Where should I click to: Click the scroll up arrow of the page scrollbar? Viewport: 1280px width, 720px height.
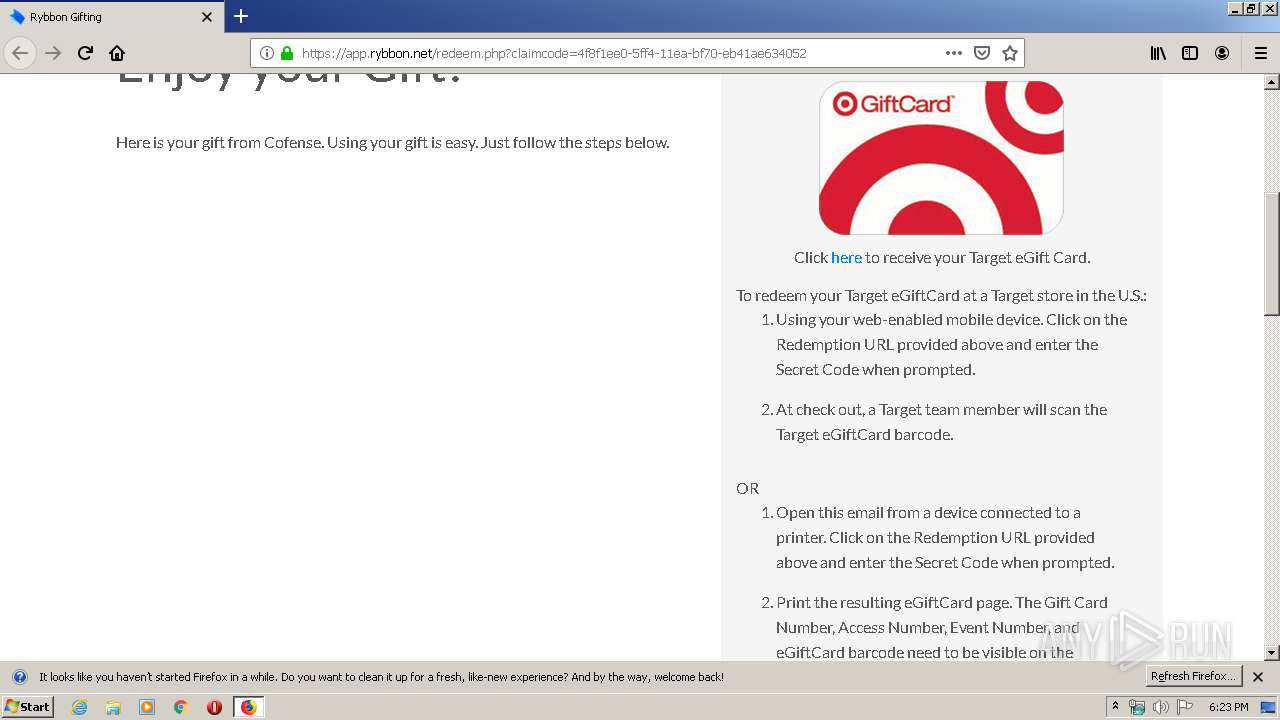click(x=1272, y=82)
